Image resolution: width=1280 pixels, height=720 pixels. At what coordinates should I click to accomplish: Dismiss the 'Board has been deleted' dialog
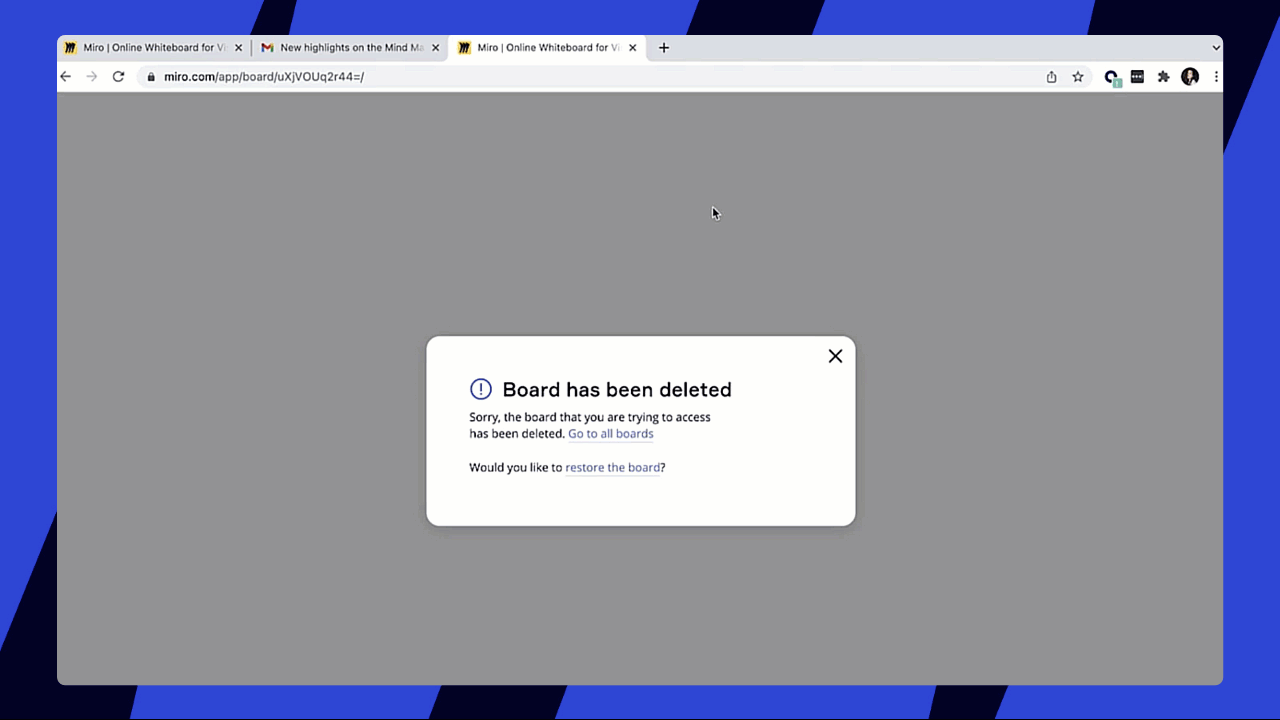coord(835,356)
